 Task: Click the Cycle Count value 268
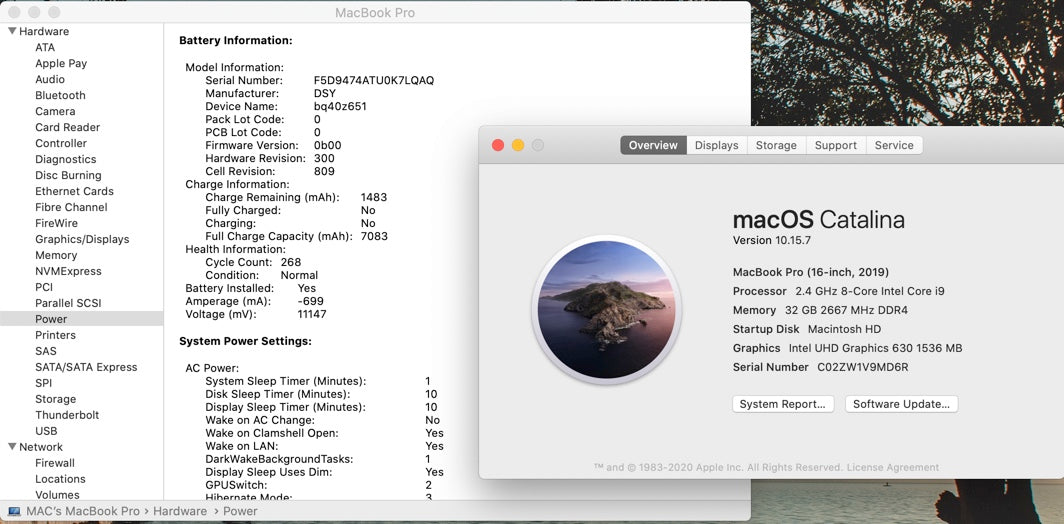click(x=290, y=262)
